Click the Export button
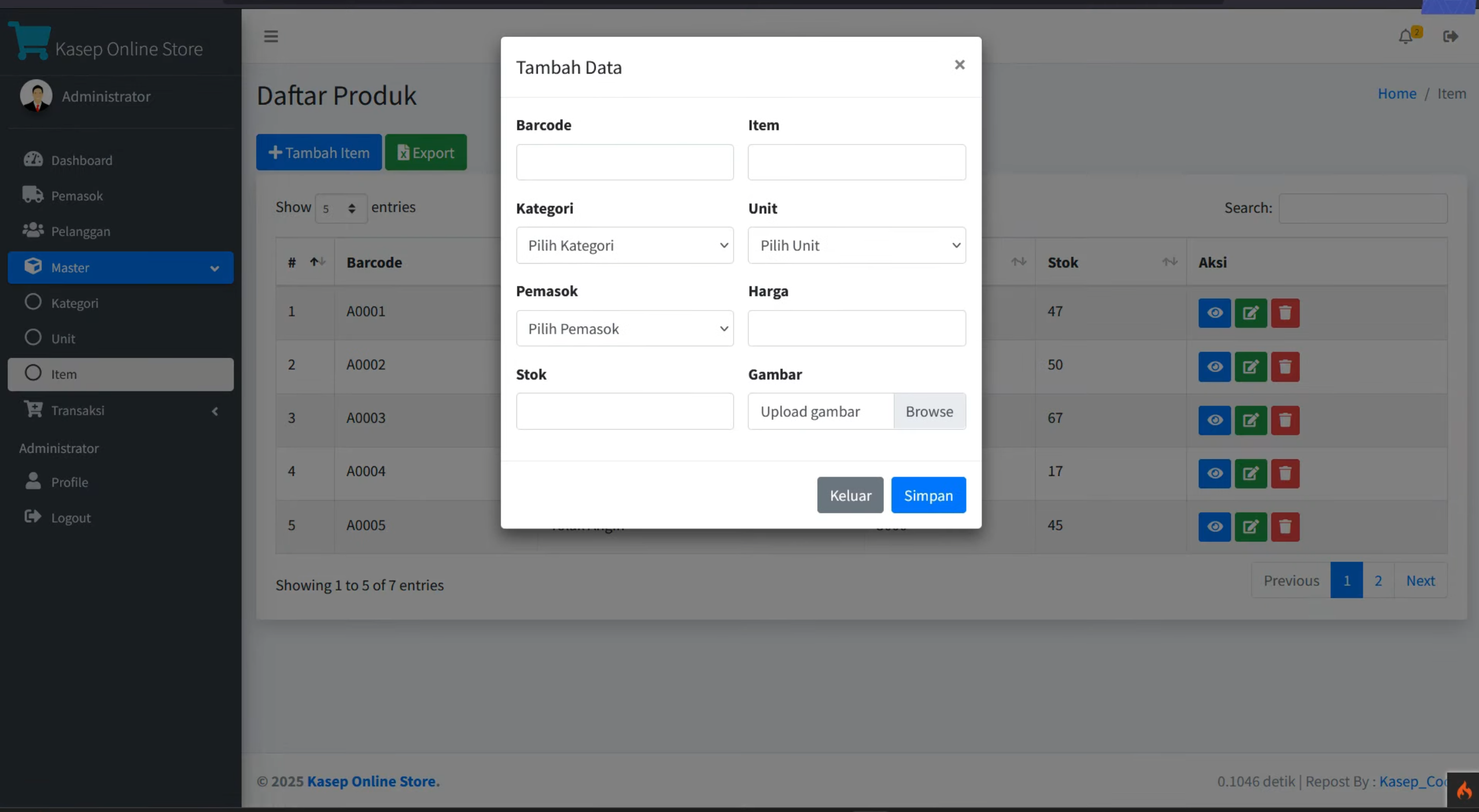 pyautogui.click(x=426, y=152)
